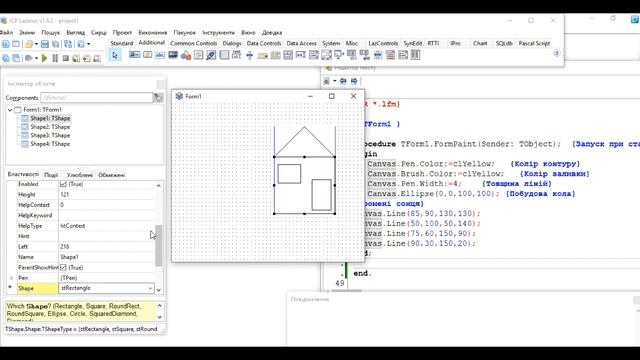The image size is (640, 360).
Task: Click the Canvas.Ellipse(0,0,100,100) code line
Action: [433, 193]
